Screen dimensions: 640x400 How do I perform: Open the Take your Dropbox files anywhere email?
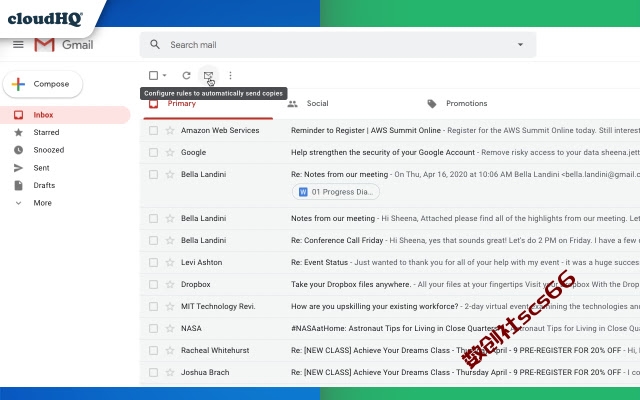pyautogui.click(x=390, y=284)
